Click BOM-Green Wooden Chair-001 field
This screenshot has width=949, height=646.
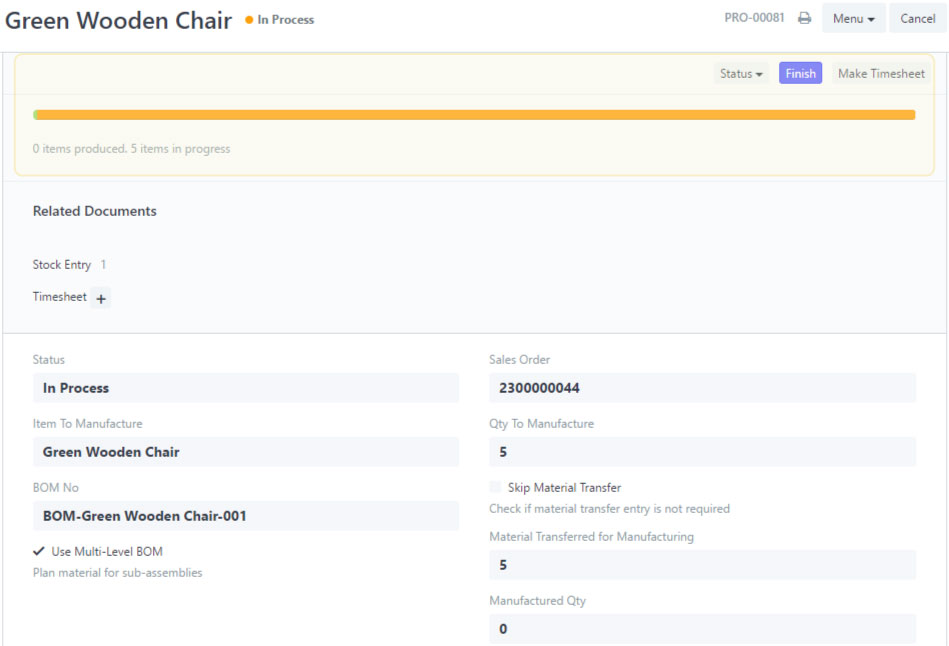click(246, 516)
